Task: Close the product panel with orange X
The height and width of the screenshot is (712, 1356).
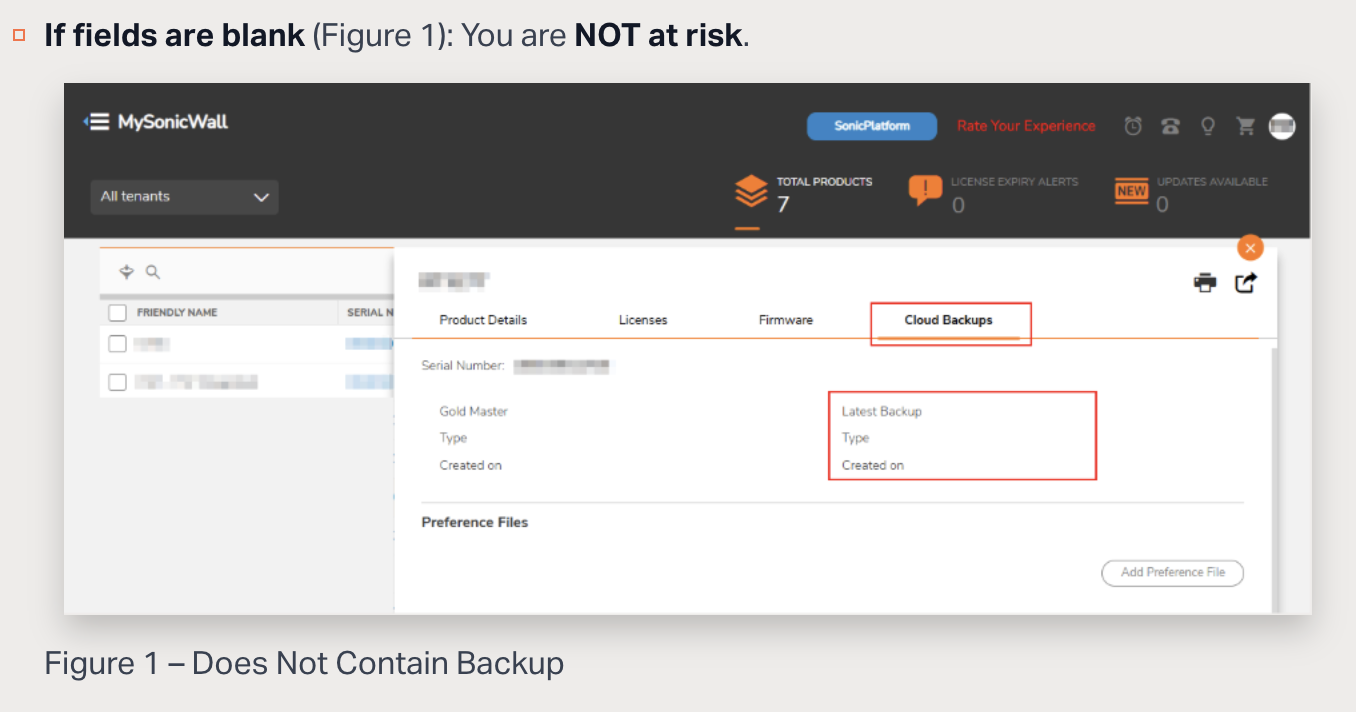Action: click(1250, 248)
